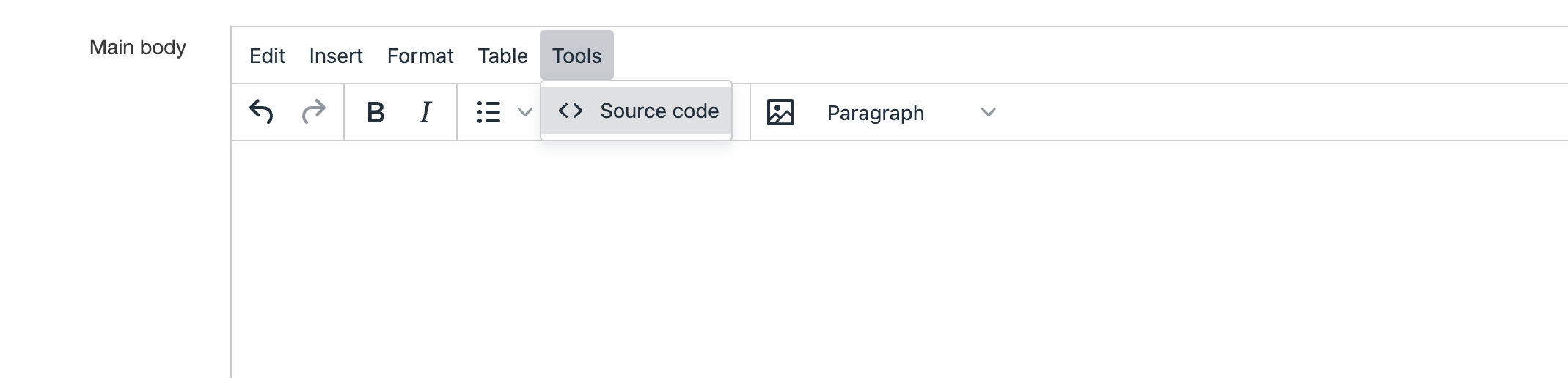Choose the Source code text option
Screen dimensions: 1568x378
(659, 111)
